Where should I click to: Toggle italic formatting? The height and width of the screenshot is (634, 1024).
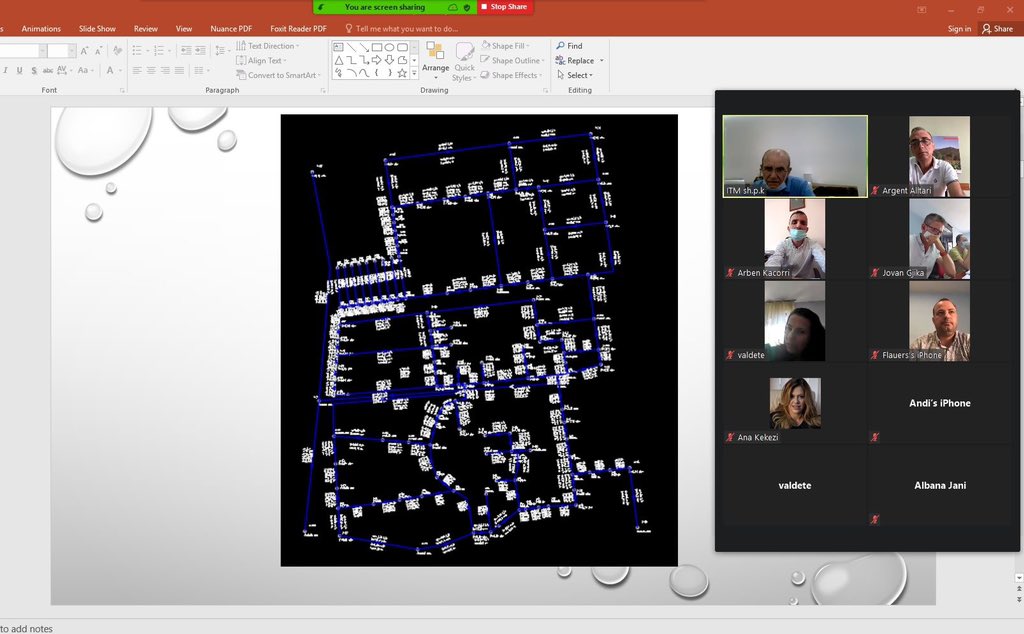point(5,71)
